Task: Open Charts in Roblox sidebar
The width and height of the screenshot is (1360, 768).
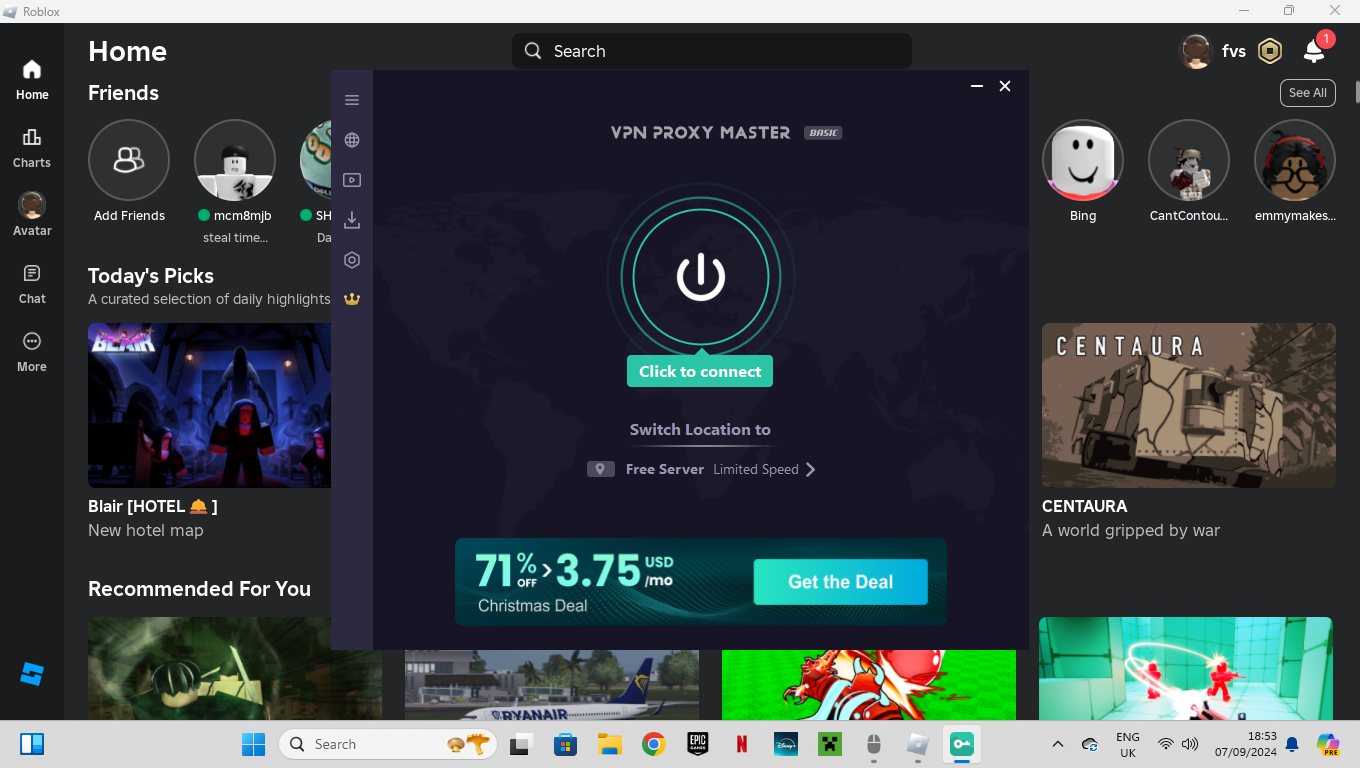Action: [32, 148]
